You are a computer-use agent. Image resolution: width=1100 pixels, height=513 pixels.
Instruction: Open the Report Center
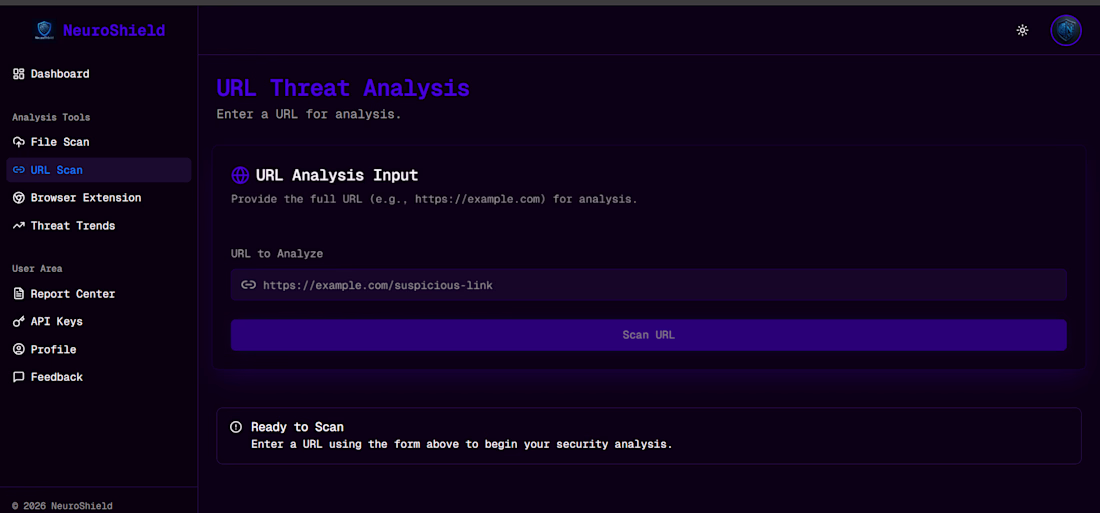coord(99,293)
